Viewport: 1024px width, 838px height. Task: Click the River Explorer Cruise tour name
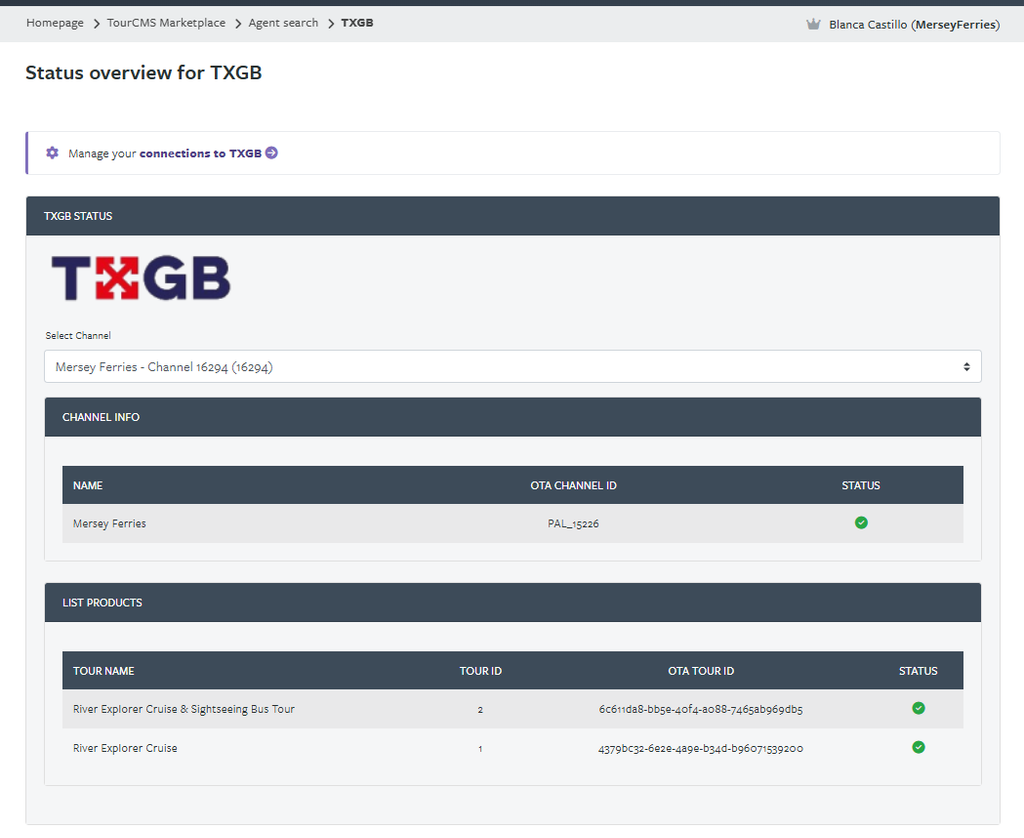click(125, 749)
